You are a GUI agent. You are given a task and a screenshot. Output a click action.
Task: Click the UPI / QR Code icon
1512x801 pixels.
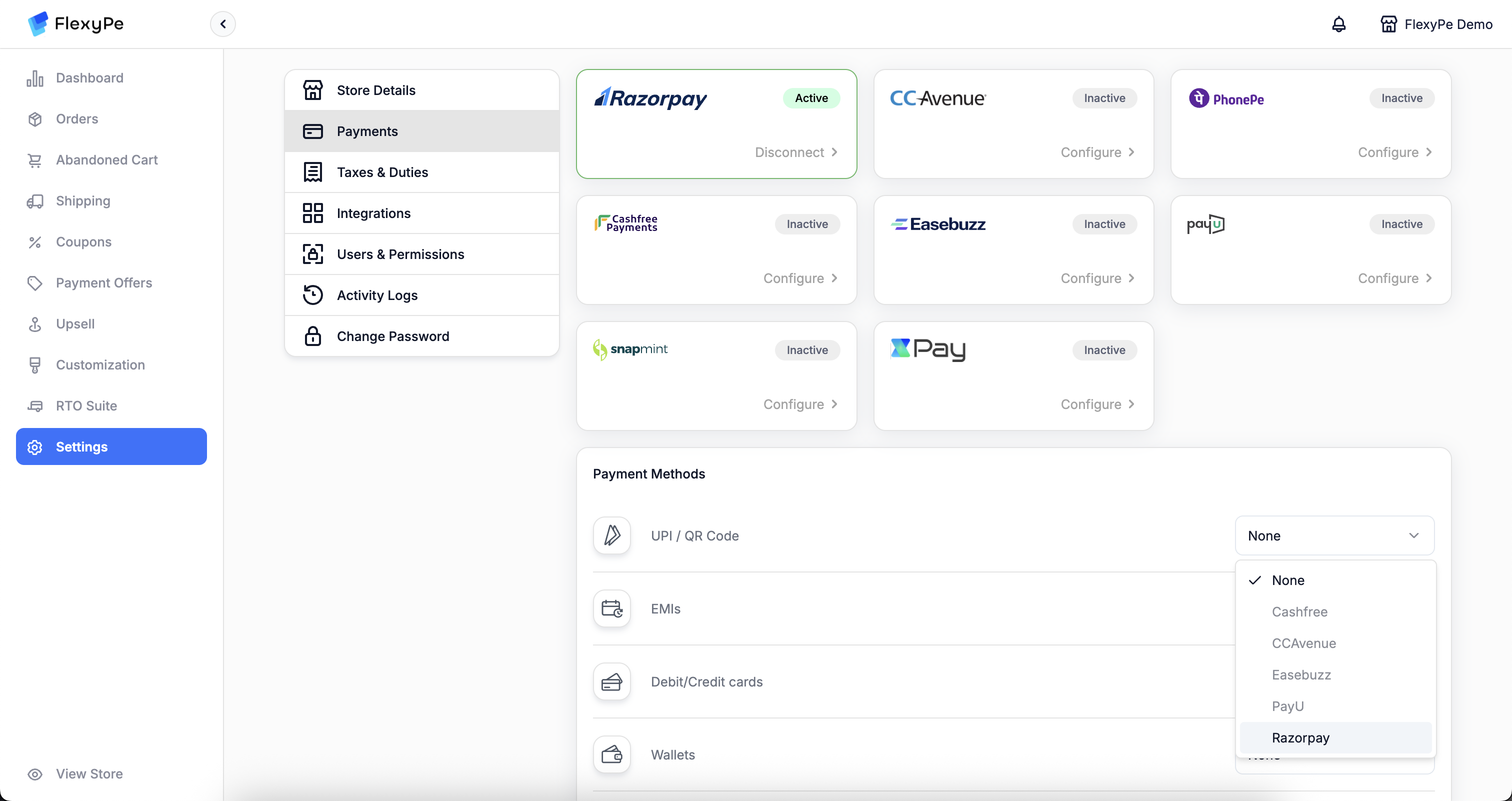[611, 535]
